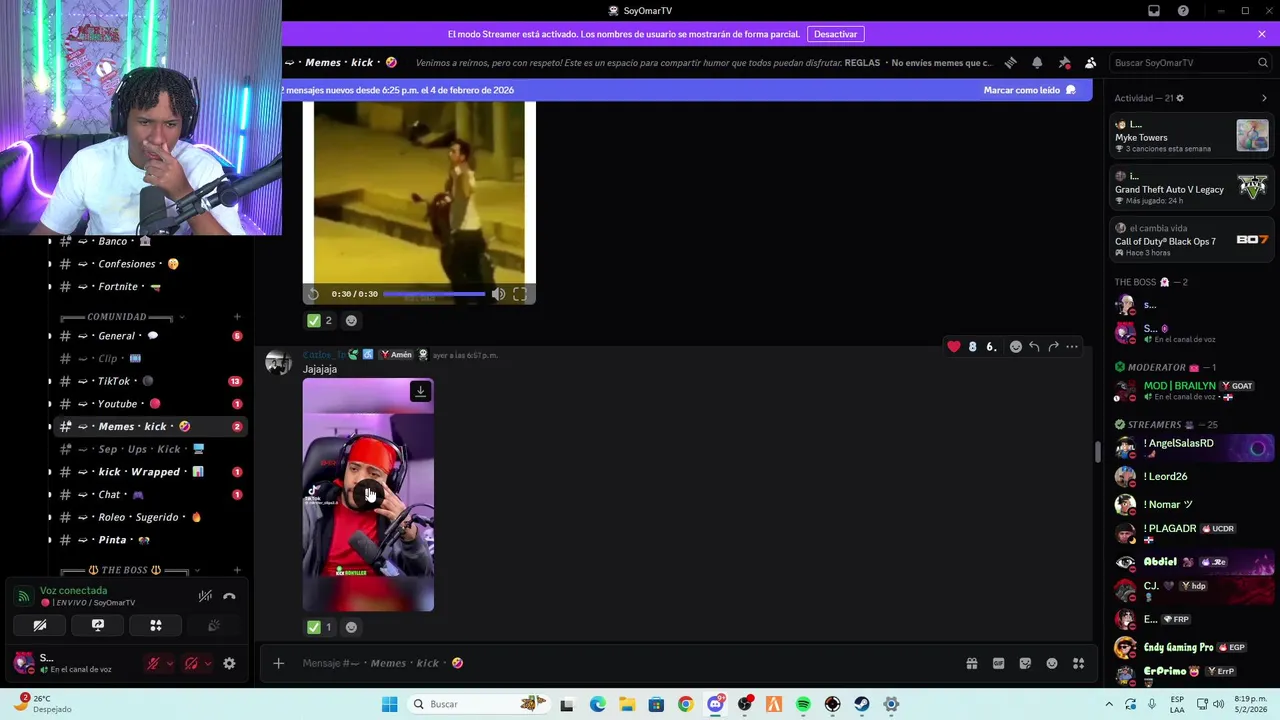Toggle noise suppression icon
Image resolution: width=1280 pixels, height=720 pixels.
tap(205, 596)
